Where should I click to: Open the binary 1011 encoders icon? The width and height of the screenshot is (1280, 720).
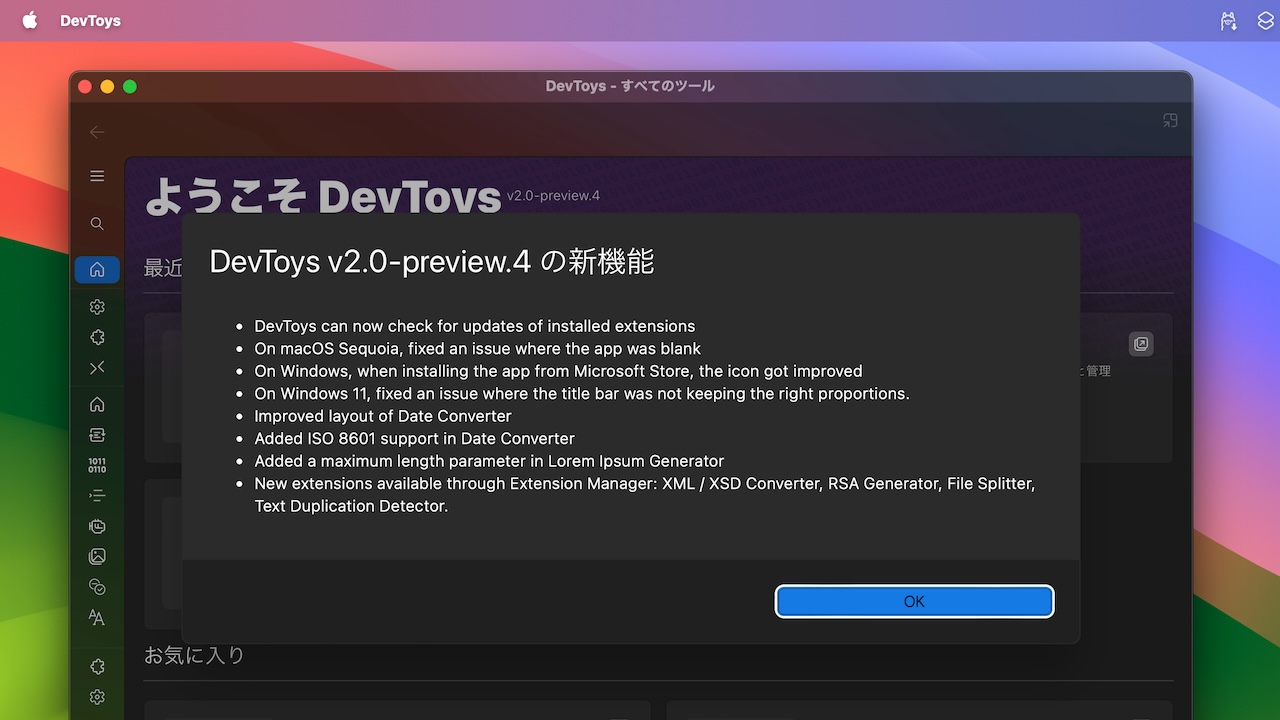click(x=97, y=465)
